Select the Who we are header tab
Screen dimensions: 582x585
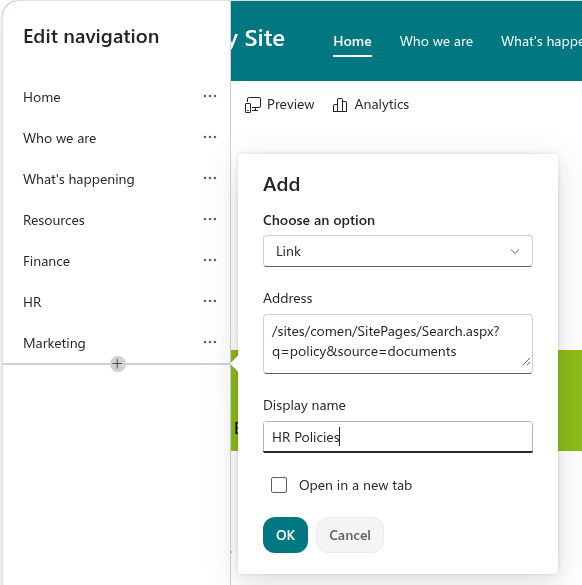pos(436,41)
